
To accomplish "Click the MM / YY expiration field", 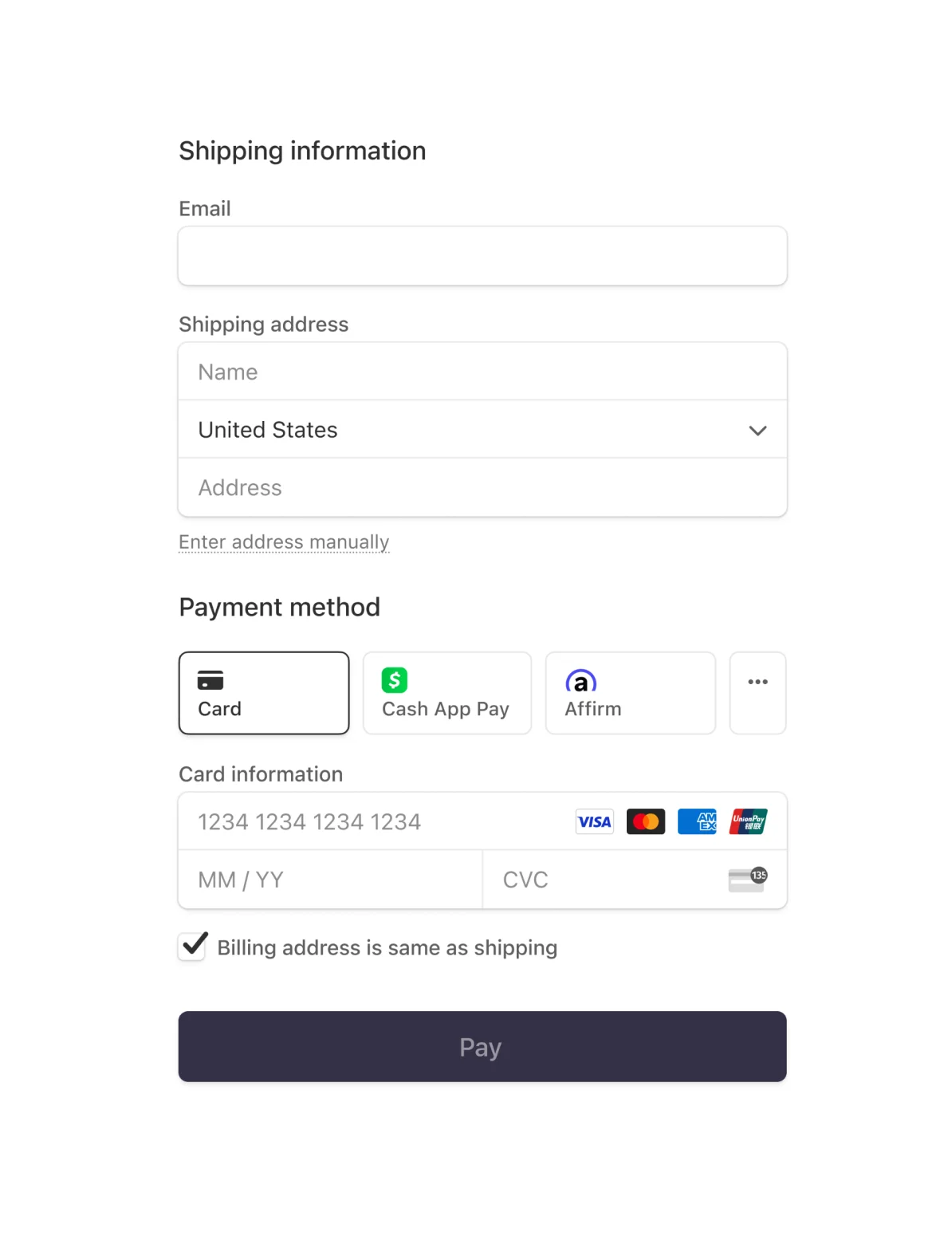I will click(x=329, y=880).
